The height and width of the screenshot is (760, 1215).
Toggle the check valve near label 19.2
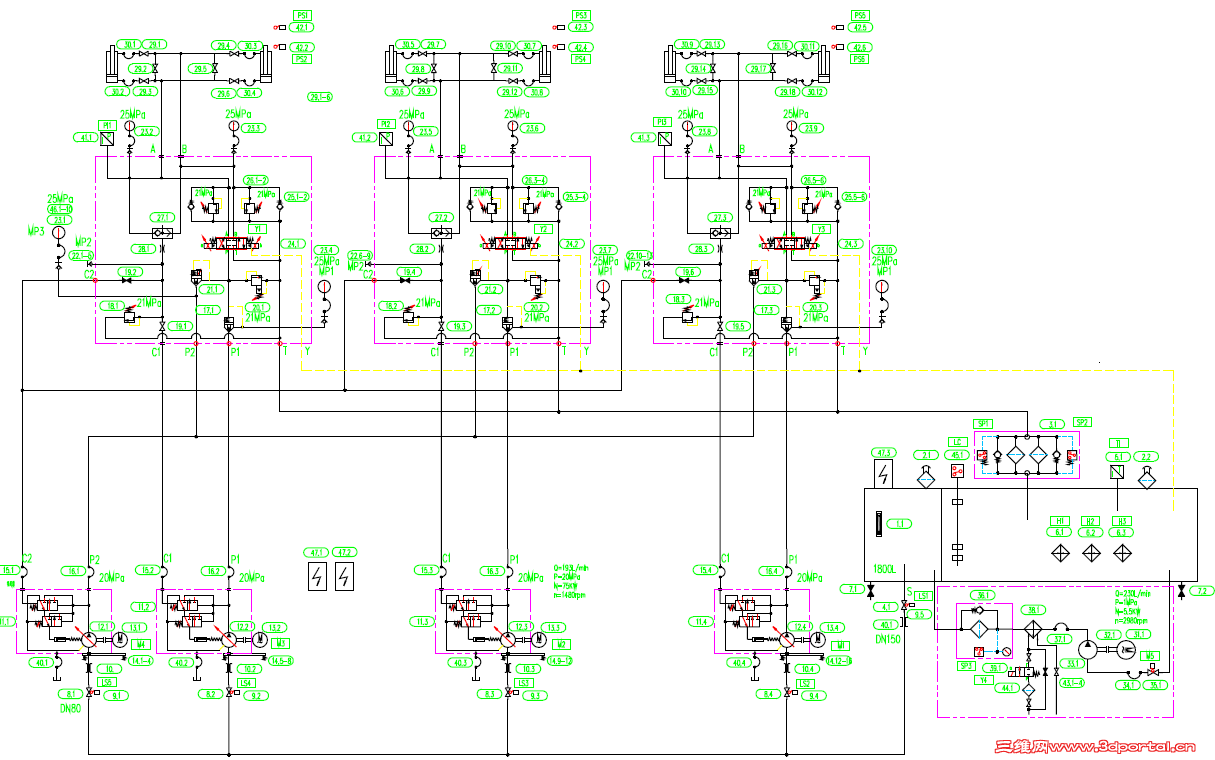coord(126,280)
